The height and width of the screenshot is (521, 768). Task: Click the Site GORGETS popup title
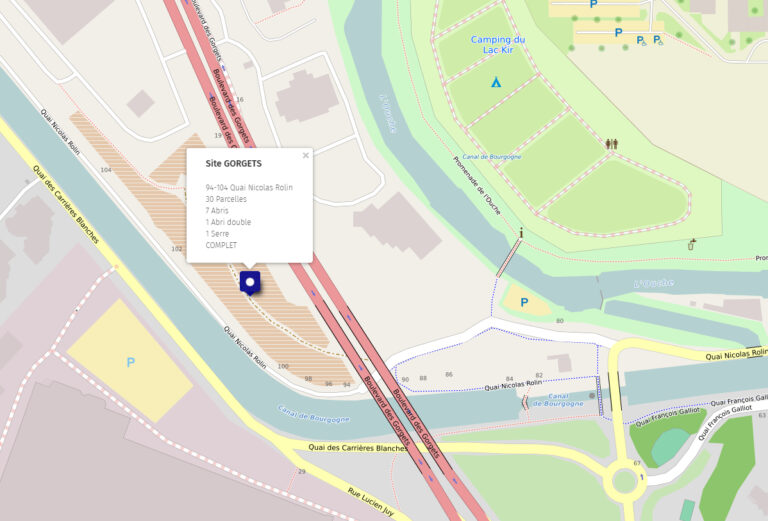[234, 164]
